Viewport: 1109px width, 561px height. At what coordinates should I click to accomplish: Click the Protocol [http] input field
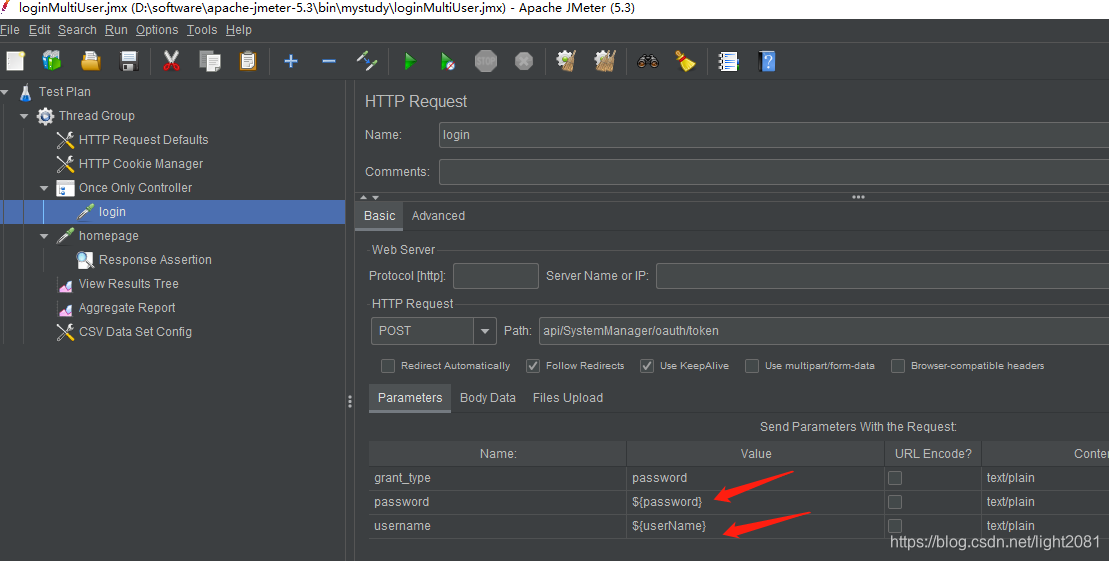click(x=496, y=276)
